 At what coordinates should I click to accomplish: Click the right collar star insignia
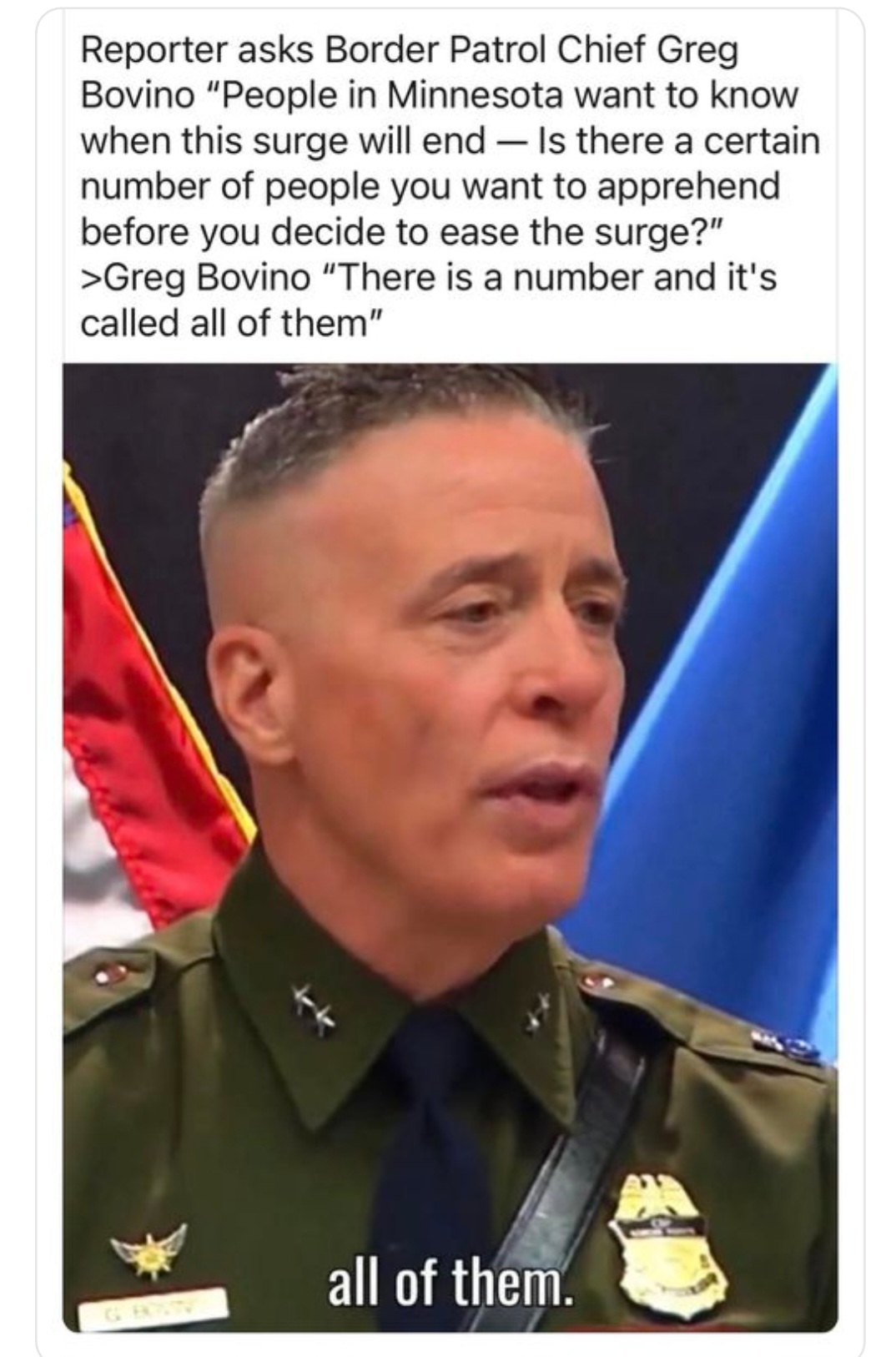coord(537,1012)
